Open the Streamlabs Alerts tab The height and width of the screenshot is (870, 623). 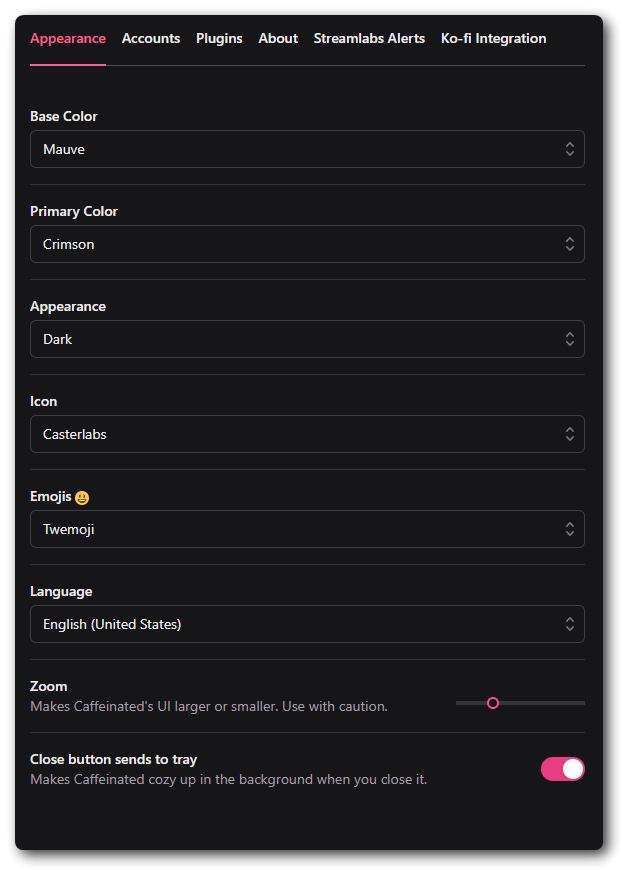click(369, 38)
